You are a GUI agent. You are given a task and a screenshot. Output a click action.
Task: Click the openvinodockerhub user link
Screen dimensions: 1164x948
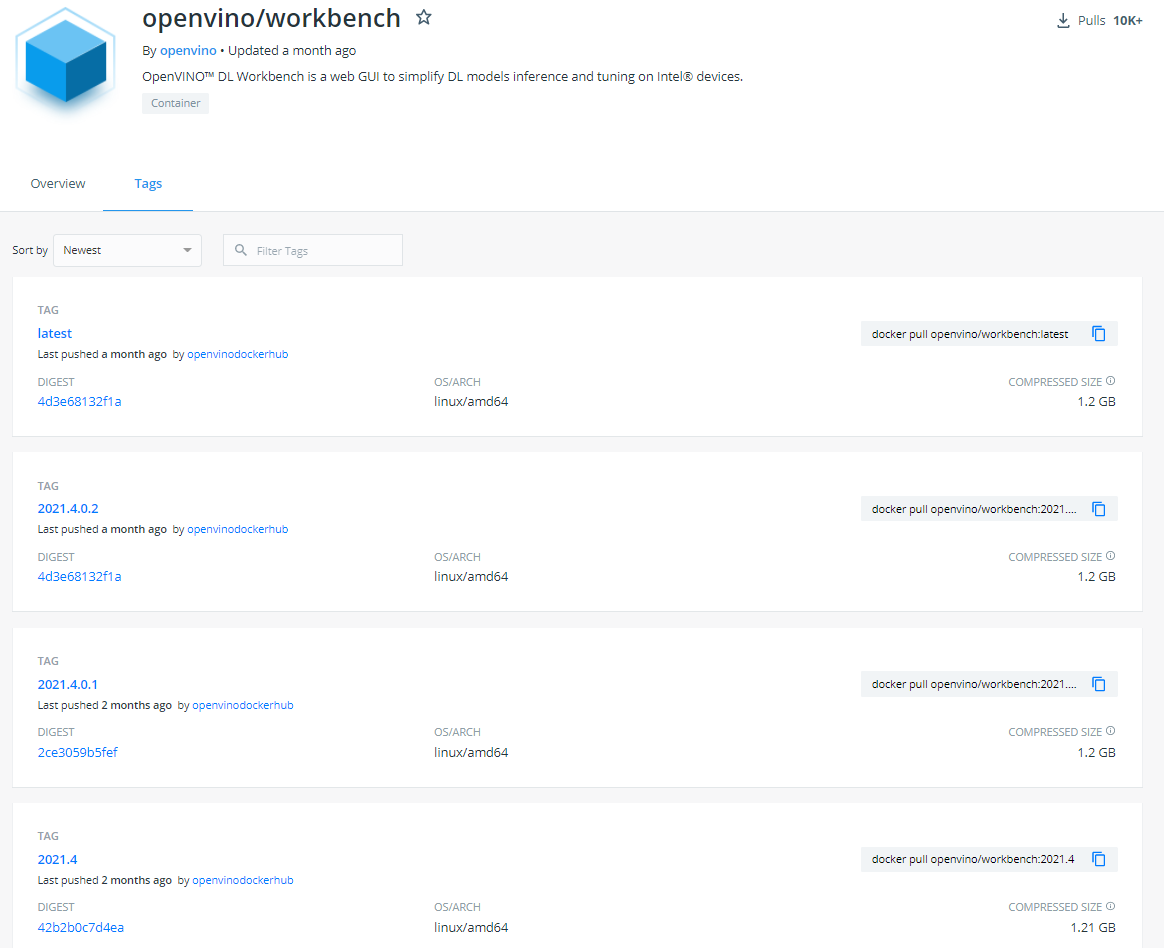[237, 354]
